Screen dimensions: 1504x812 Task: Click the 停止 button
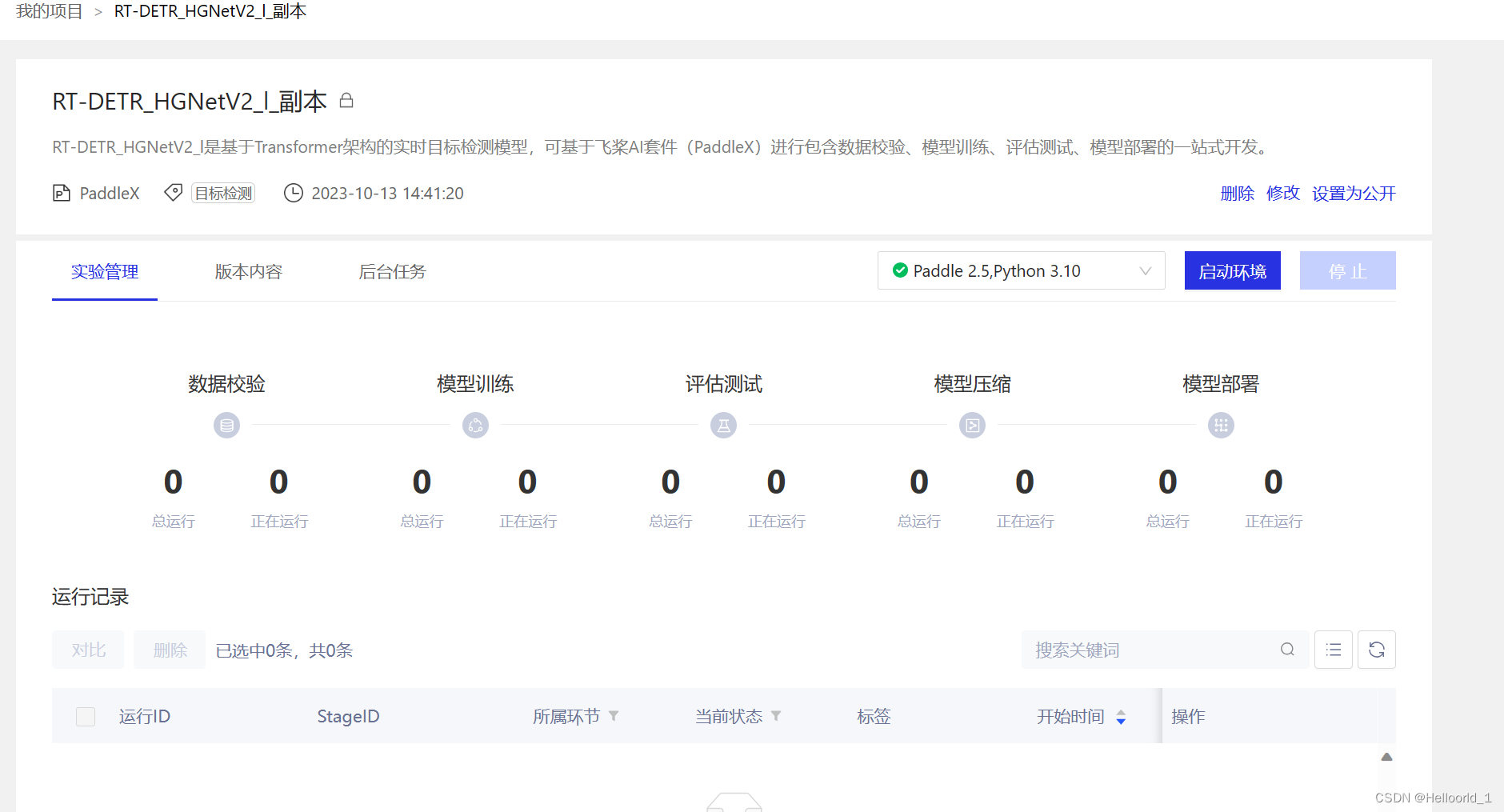[x=1348, y=270]
